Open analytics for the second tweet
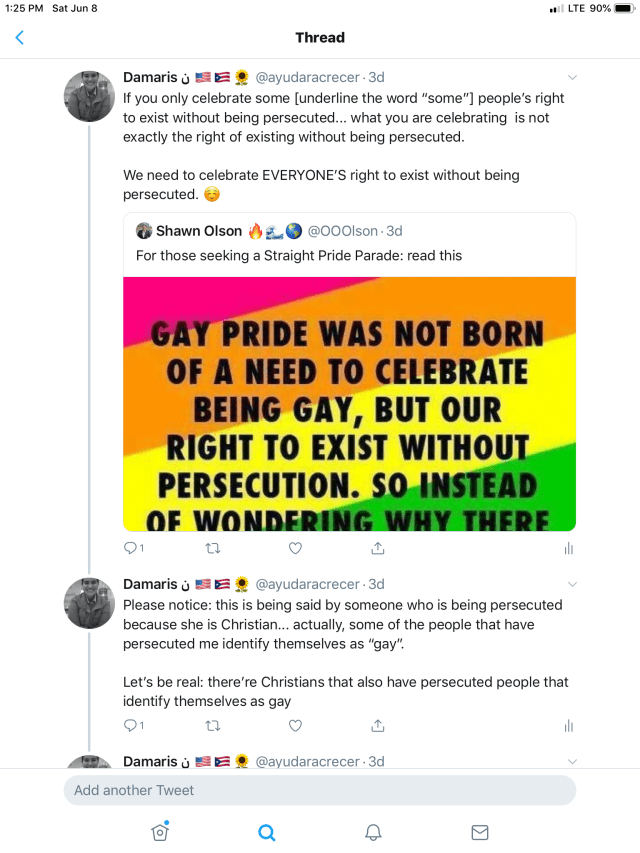 click(568, 725)
